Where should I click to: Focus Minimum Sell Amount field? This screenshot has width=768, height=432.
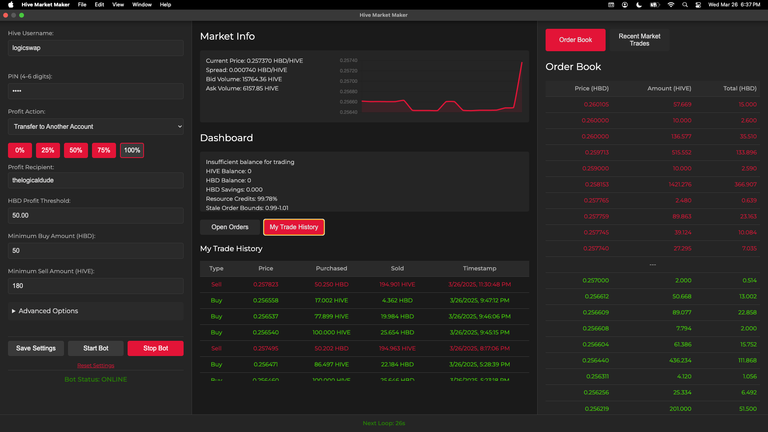pos(96,286)
